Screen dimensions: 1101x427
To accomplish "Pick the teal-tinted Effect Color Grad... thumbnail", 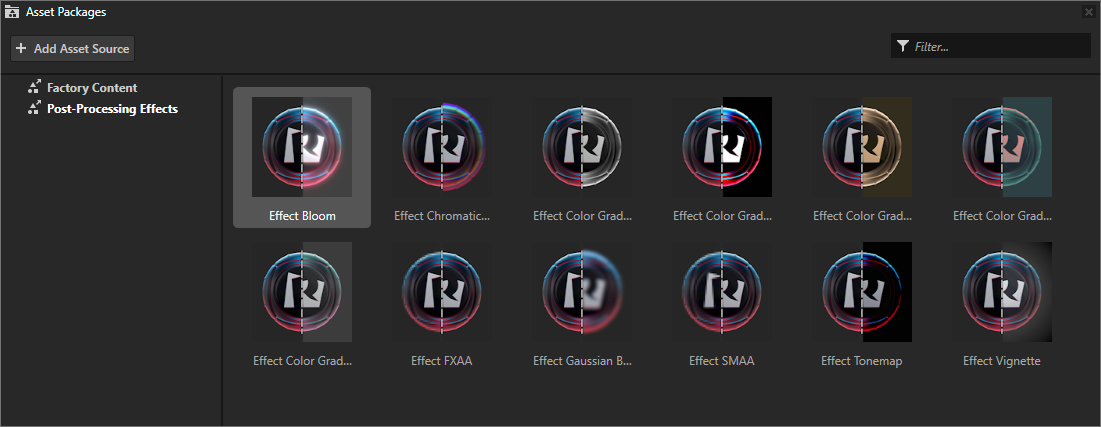I will tap(1002, 147).
